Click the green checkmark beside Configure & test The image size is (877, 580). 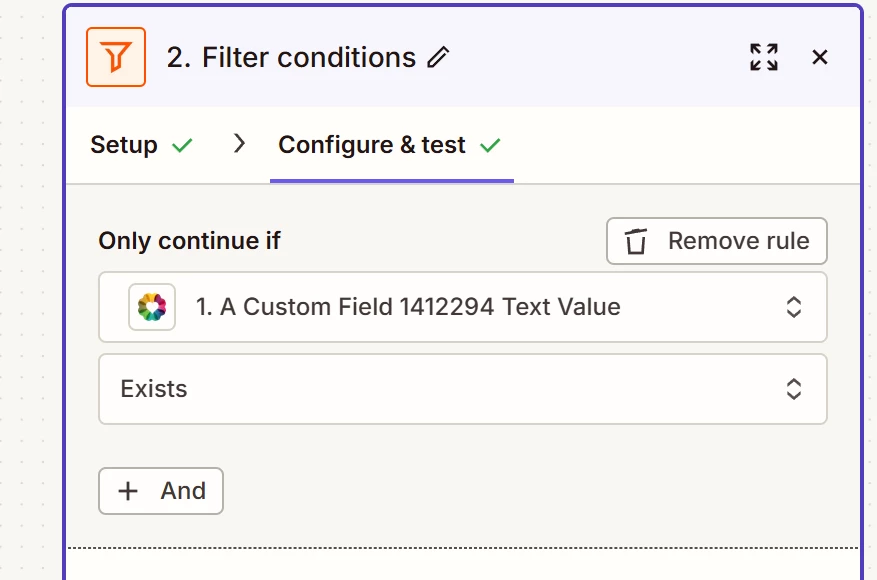click(490, 145)
